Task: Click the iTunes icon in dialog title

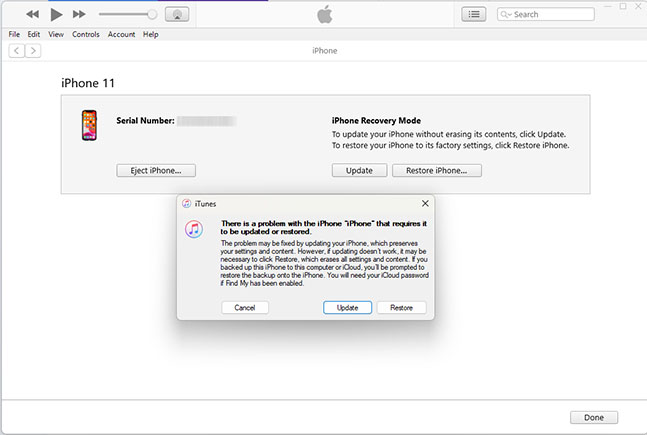Action: click(187, 203)
